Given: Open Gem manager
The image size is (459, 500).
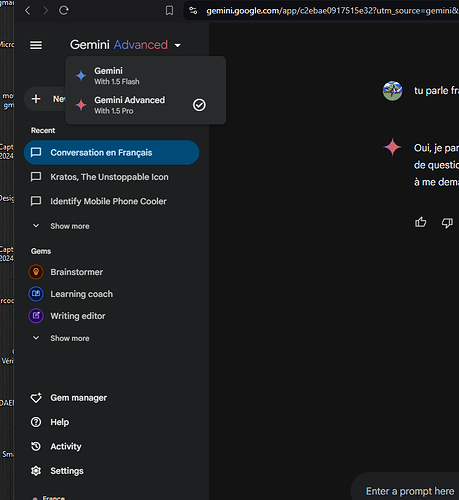Looking at the screenshot, I should [79, 398].
